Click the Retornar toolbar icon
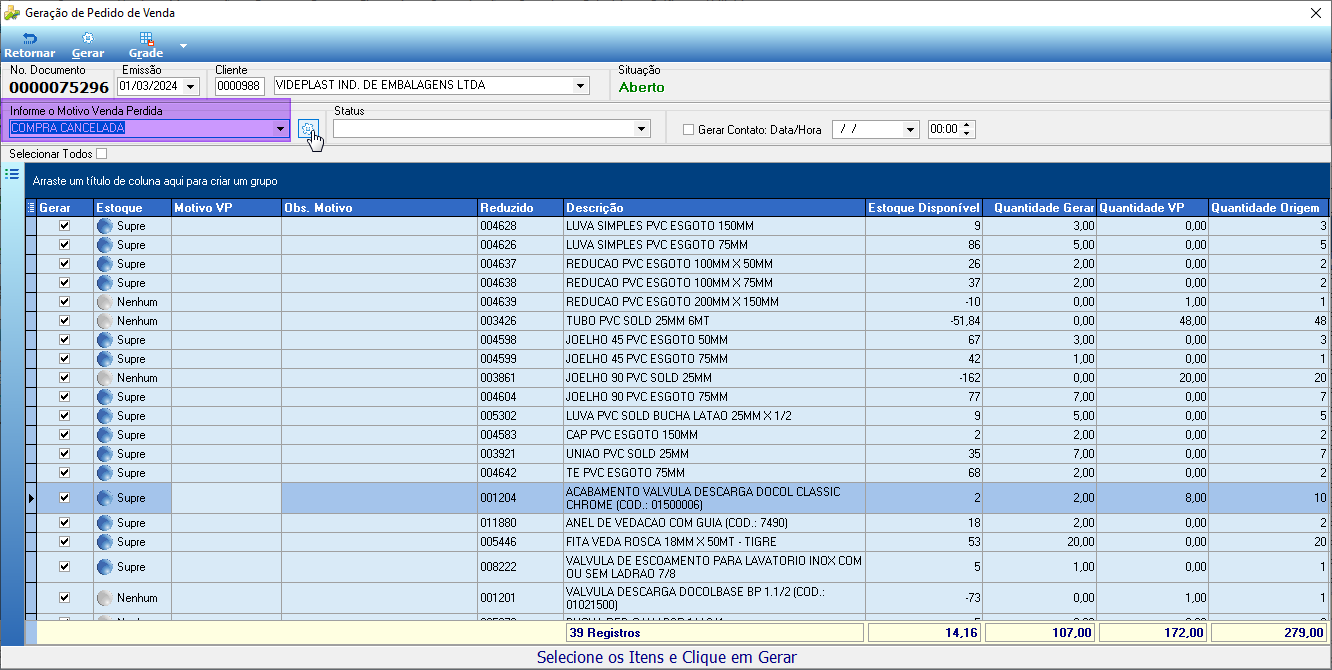 [29, 38]
